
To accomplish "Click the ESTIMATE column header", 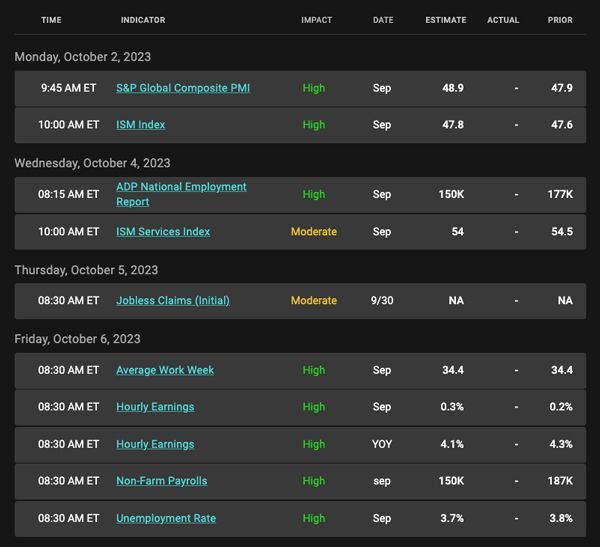I will click(446, 20).
